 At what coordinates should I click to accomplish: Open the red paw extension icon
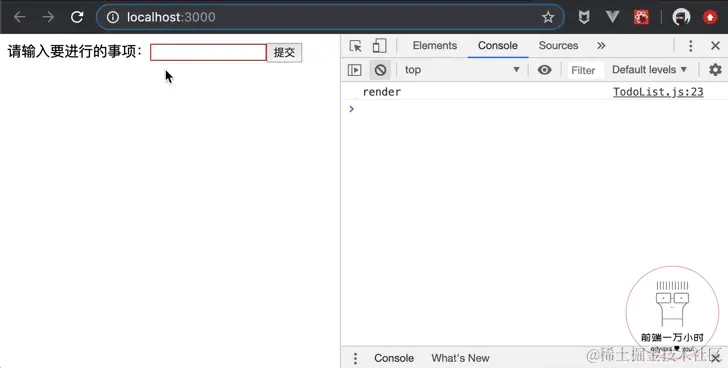point(641,17)
